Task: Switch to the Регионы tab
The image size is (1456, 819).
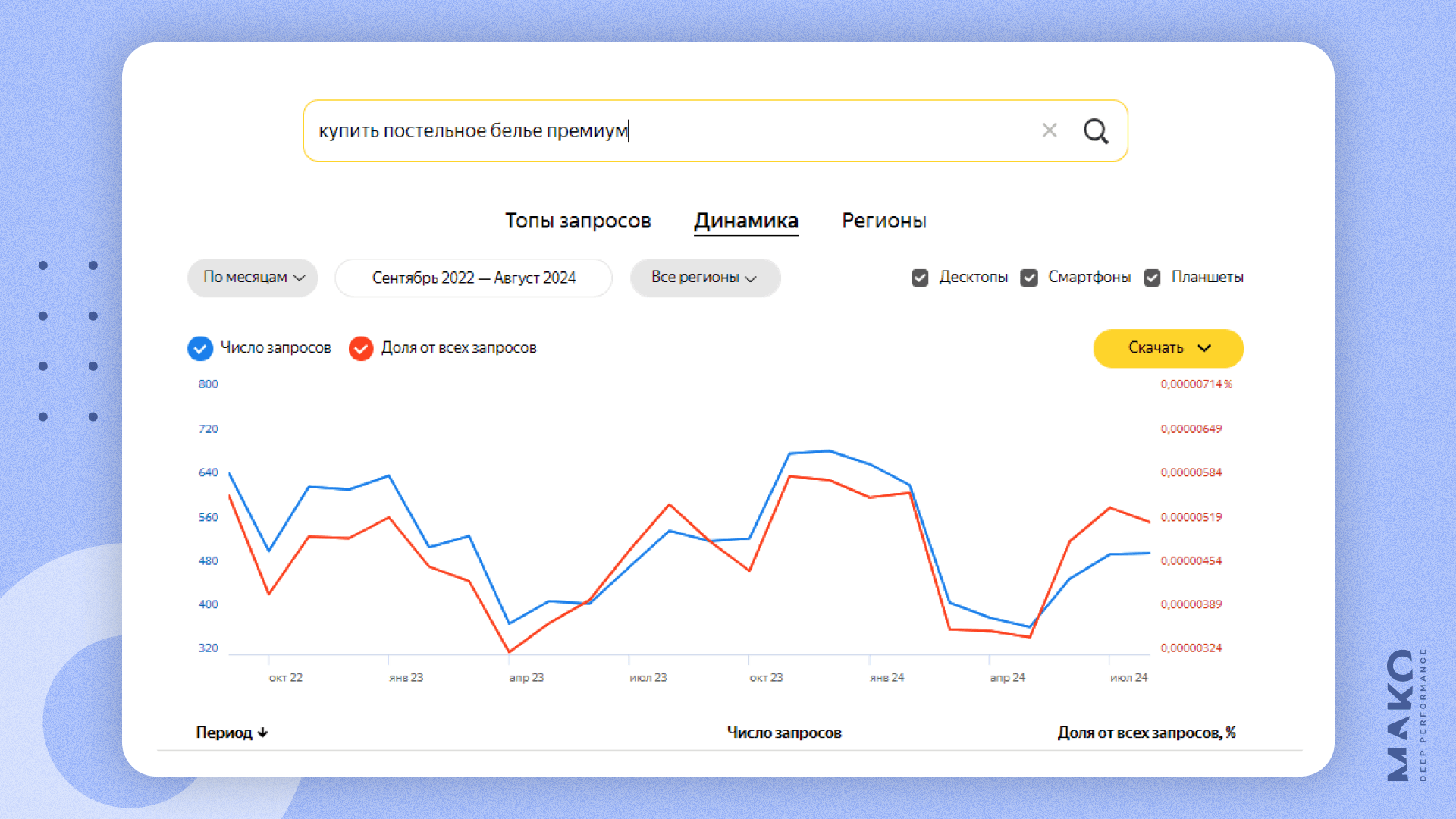Action: tap(883, 221)
